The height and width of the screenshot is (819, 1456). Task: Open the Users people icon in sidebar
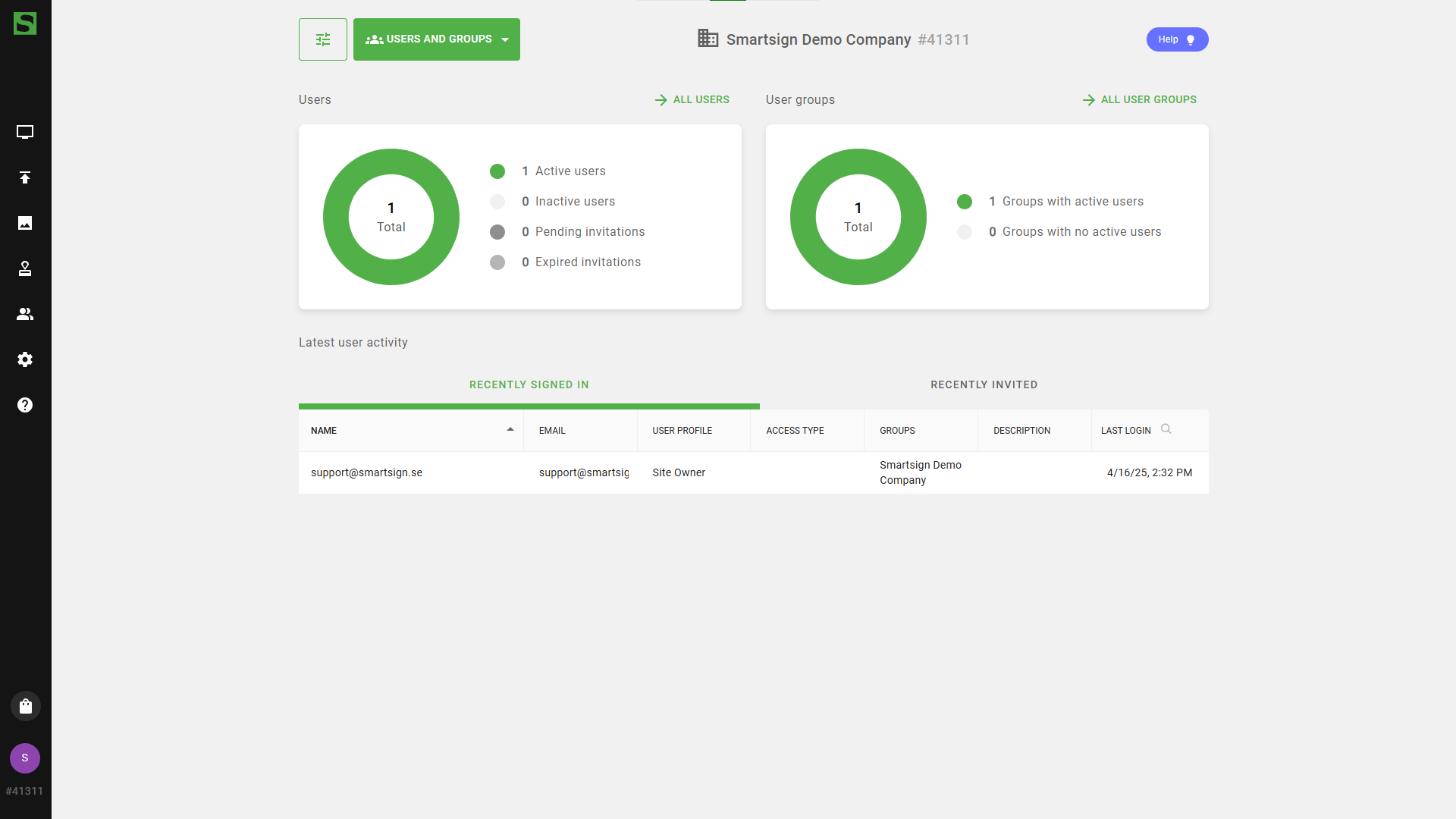pyautogui.click(x=25, y=314)
